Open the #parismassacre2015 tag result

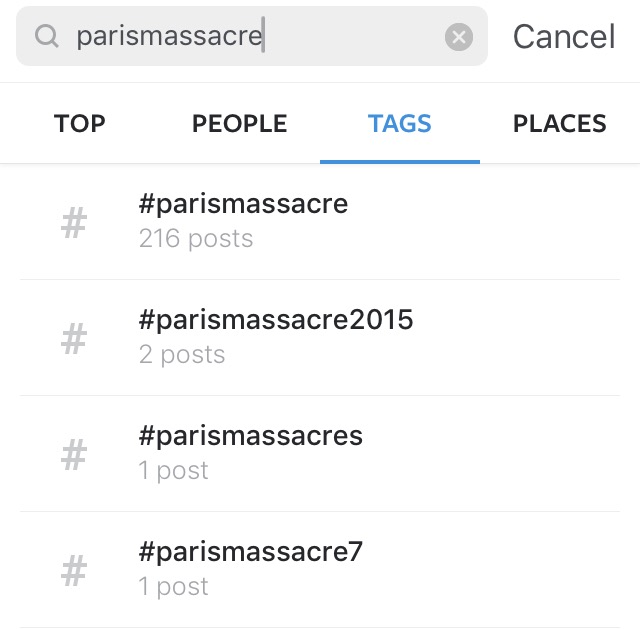[x=275, y=320]
